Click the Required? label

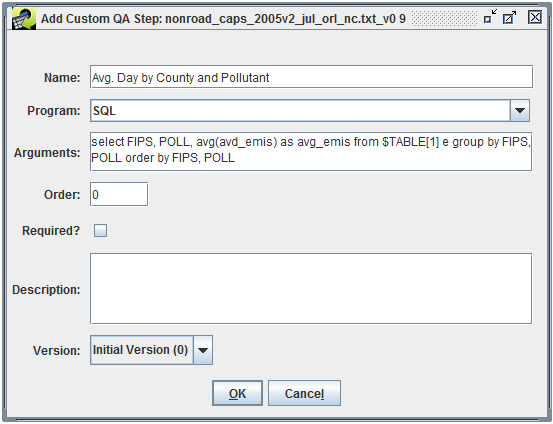click(51, 231)
